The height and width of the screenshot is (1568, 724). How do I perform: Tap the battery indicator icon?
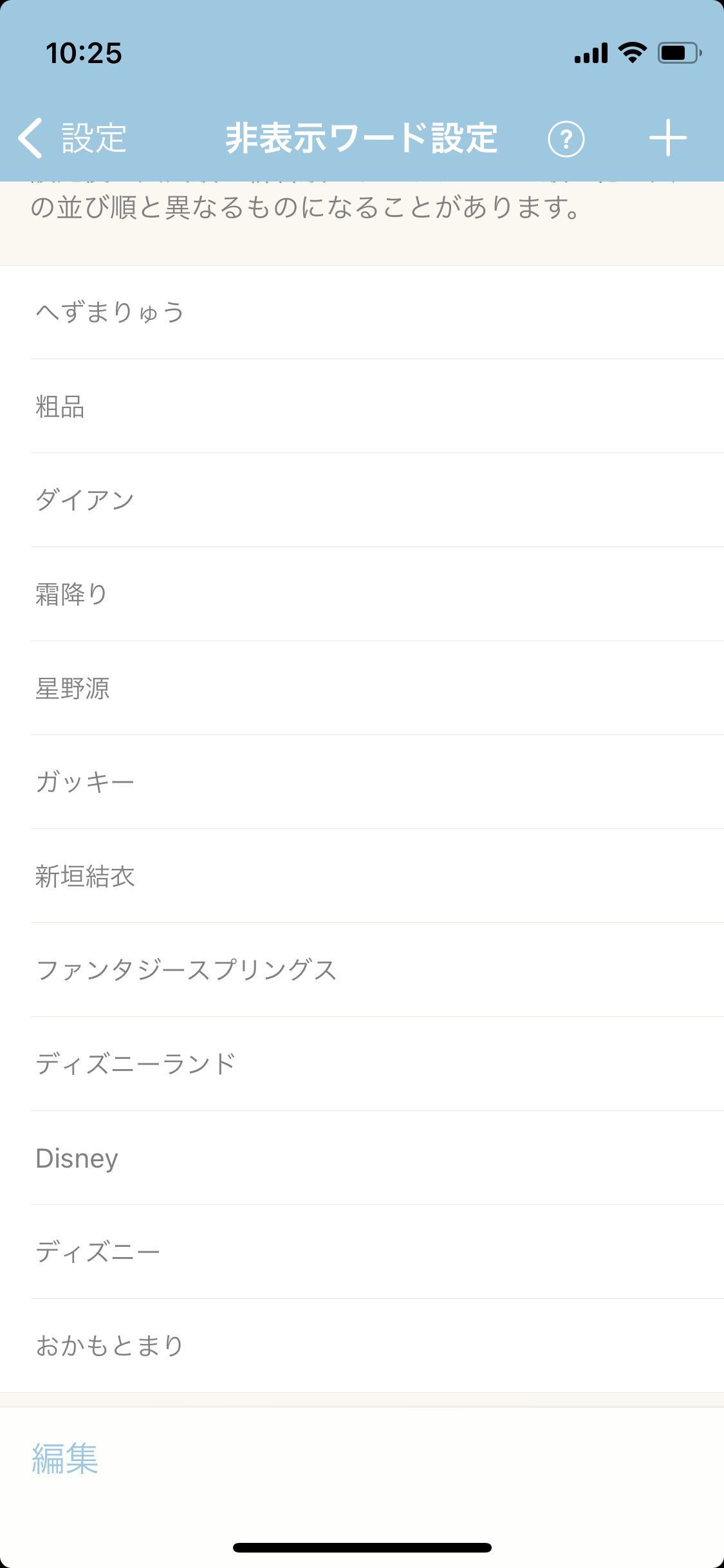tap(680, 53)
